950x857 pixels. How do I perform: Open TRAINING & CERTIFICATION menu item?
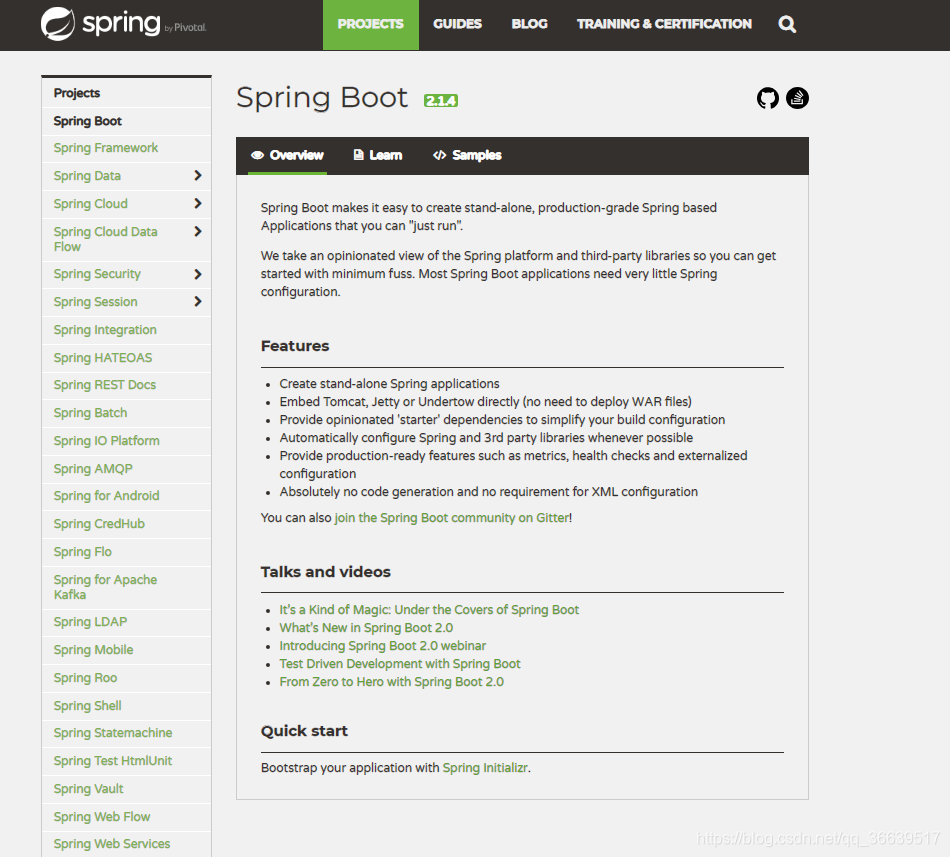(x=664, y=24)
